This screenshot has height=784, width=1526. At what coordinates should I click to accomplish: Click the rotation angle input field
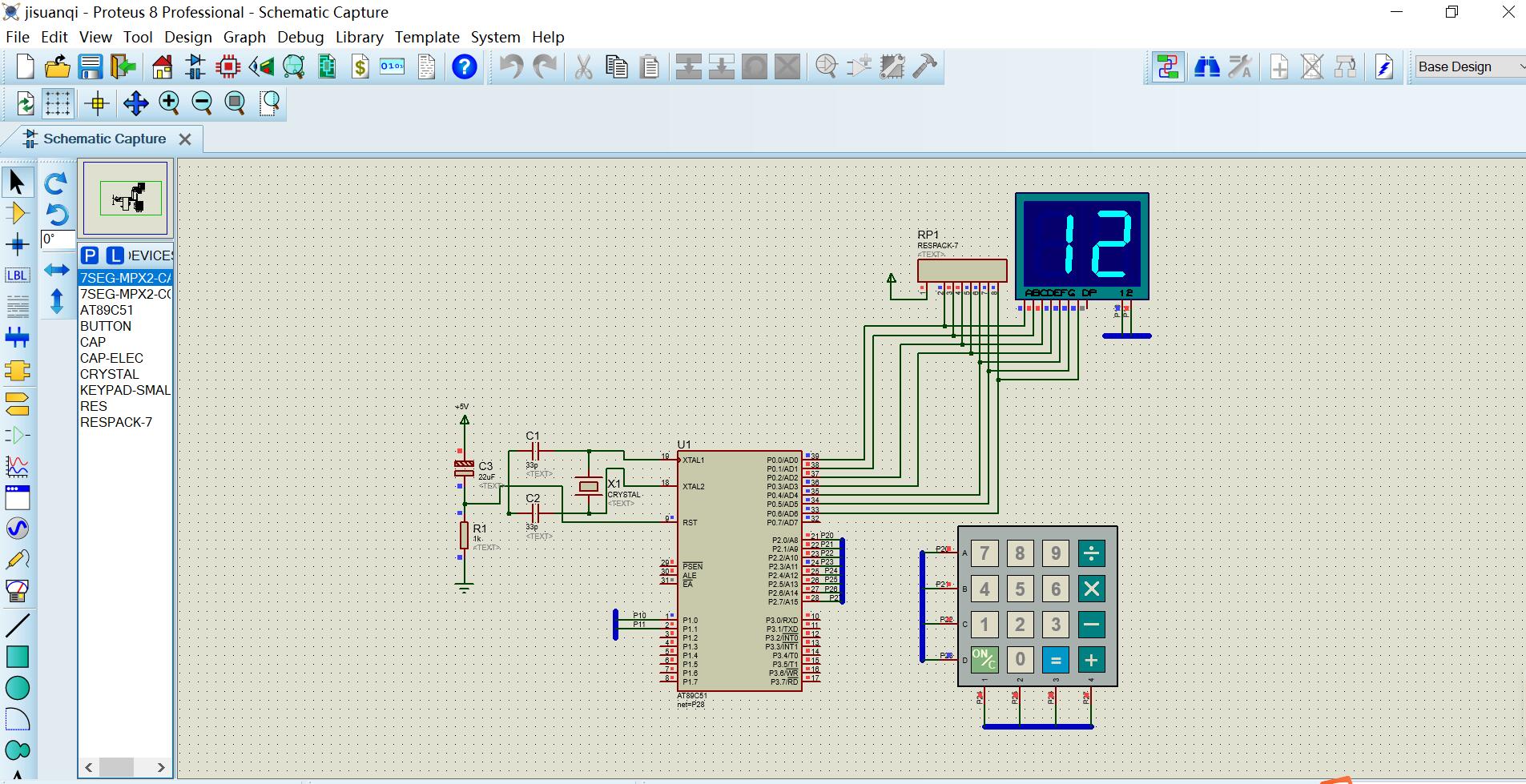coord(57,239)
